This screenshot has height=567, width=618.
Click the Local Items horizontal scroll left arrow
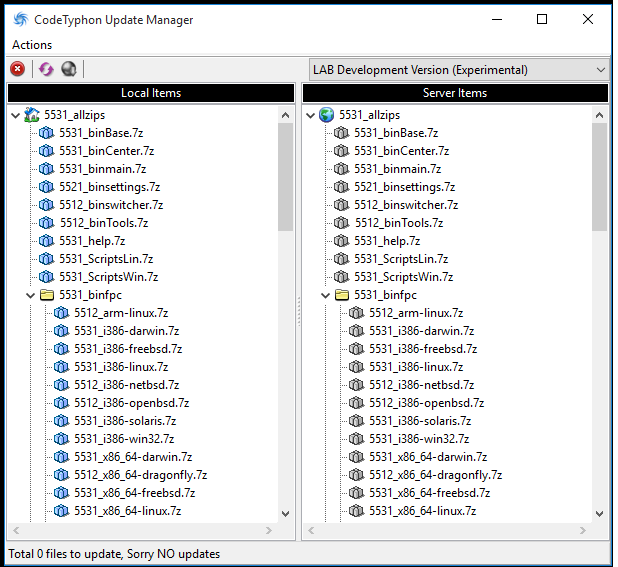coord(16,531)
